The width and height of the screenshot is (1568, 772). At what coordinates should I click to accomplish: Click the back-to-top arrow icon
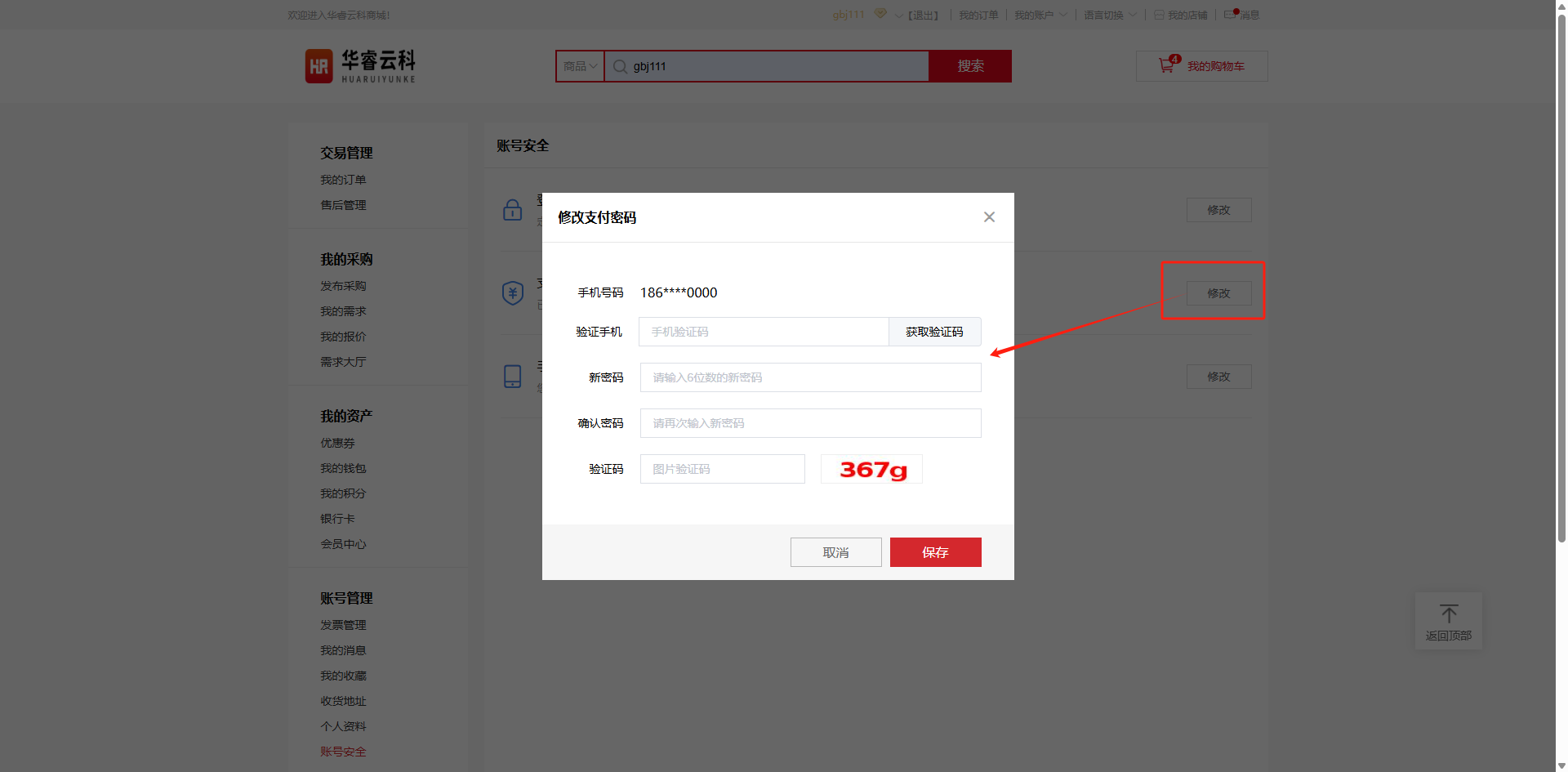pos(1448,614)
